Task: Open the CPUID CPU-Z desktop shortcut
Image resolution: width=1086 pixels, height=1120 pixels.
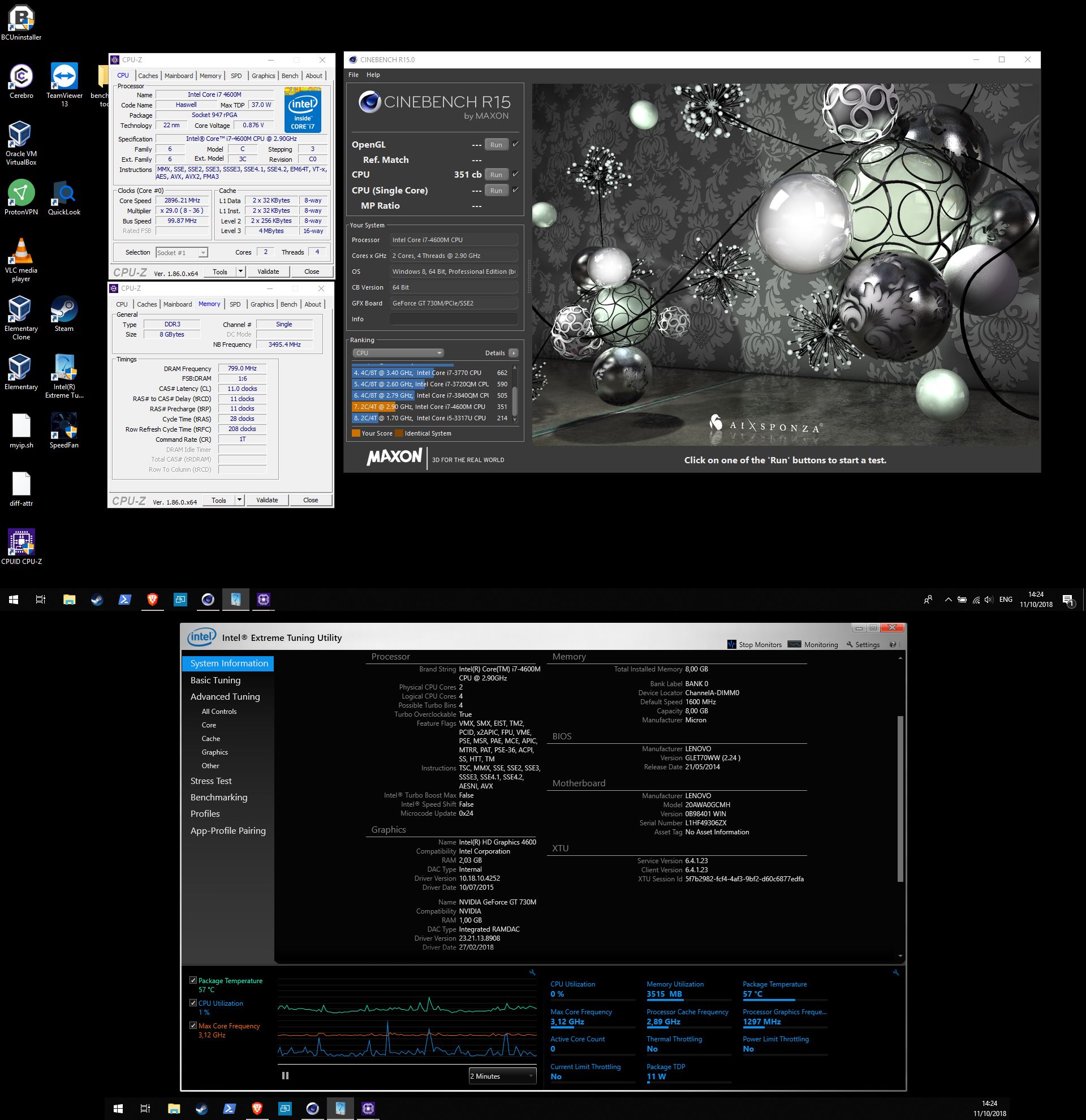Action: point(21,548)
